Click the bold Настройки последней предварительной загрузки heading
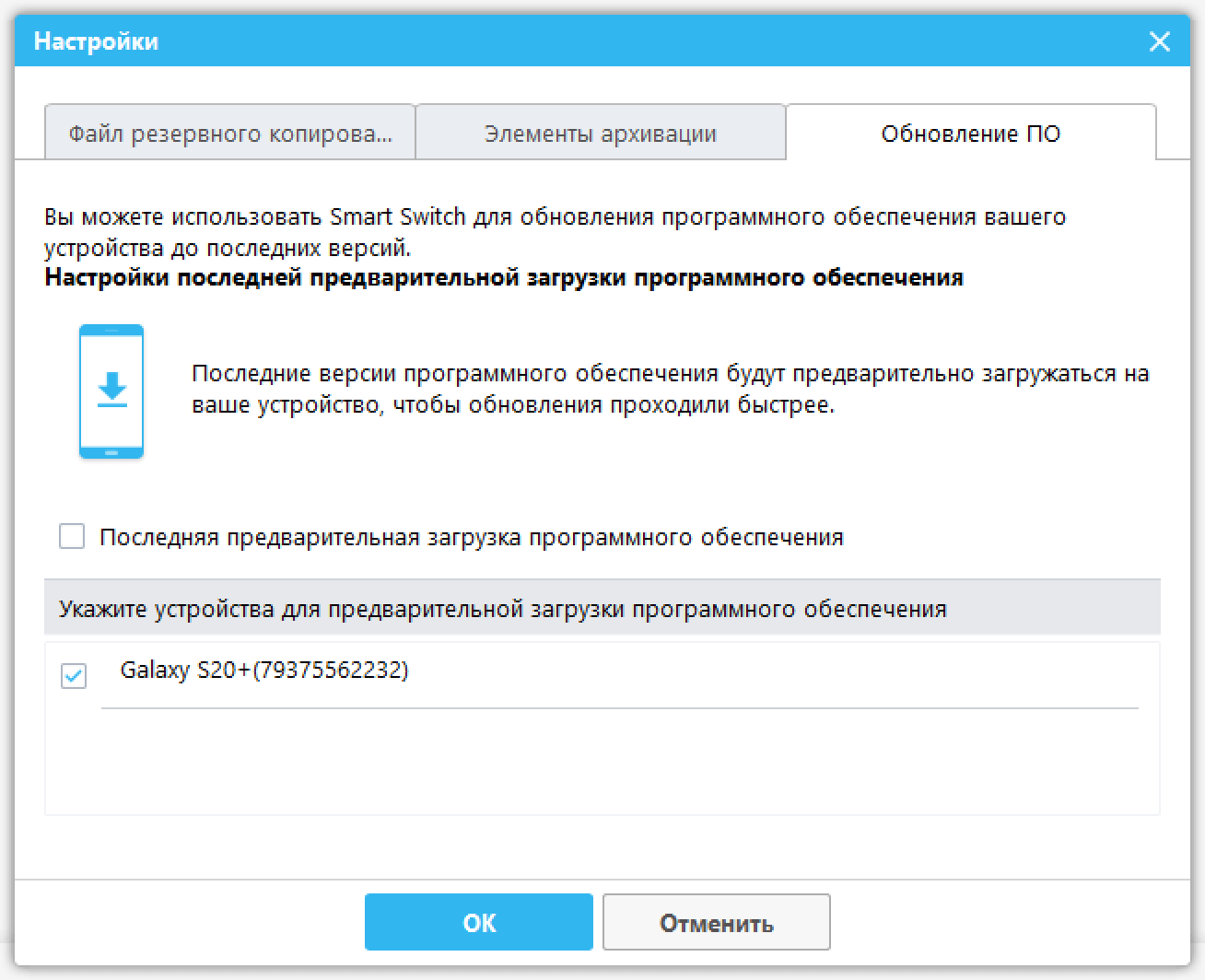 click(504, 278)
